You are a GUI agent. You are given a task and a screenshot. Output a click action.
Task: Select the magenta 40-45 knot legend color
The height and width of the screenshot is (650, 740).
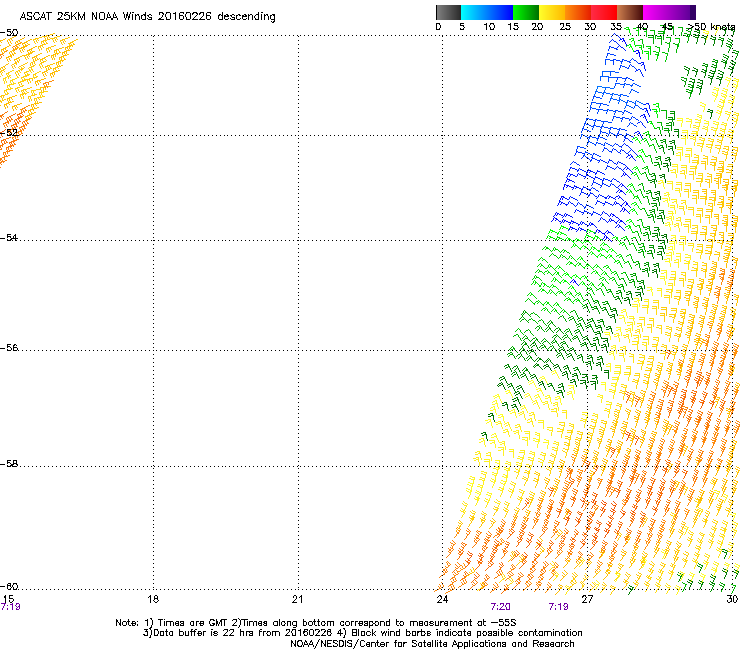point(656,12)
